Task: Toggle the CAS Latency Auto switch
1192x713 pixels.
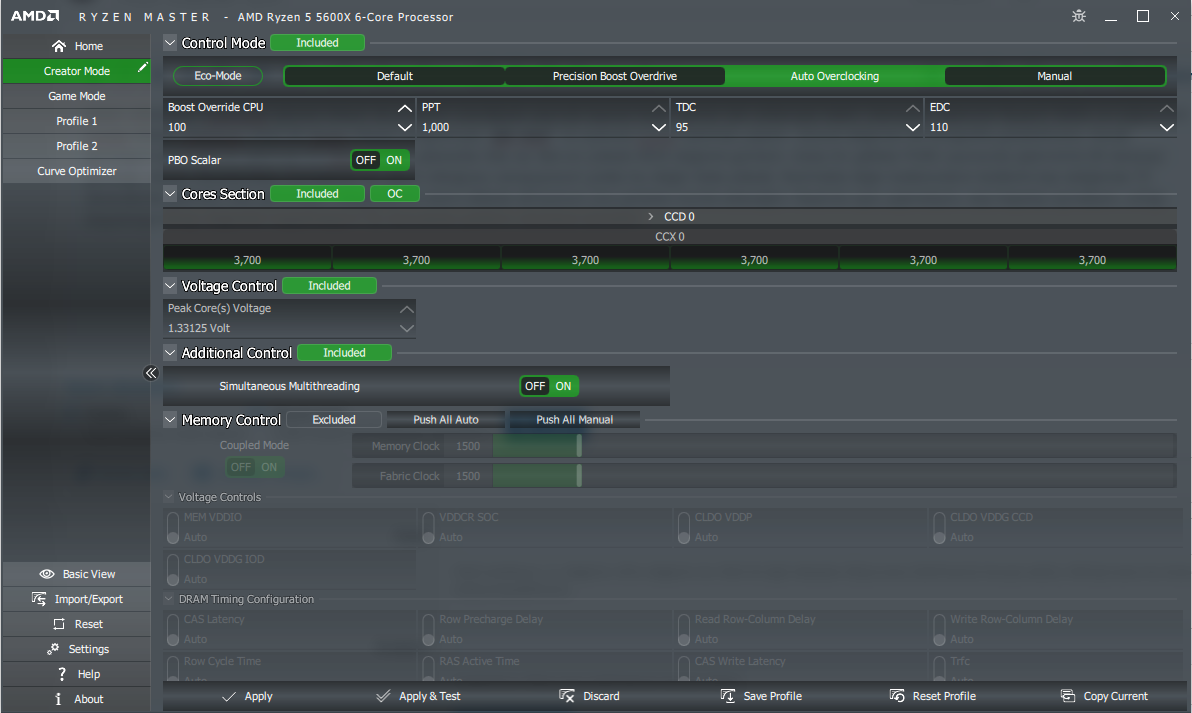Action: tap(173, 630)
